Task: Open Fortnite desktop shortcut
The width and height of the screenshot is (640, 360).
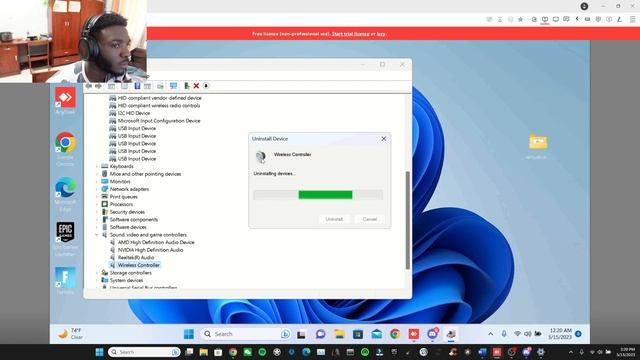Action: pyautogui.click(x=65, y=281)
